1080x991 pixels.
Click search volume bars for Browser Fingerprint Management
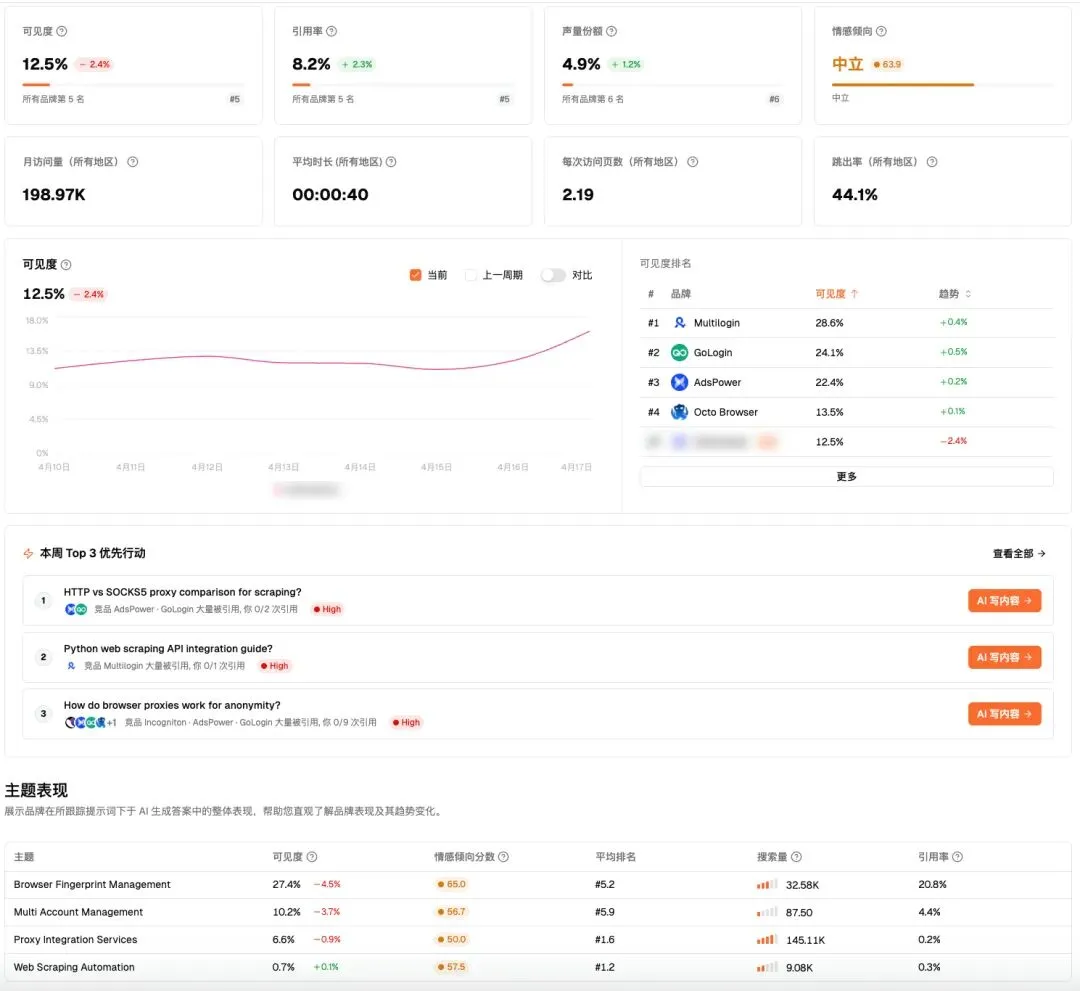767,884
